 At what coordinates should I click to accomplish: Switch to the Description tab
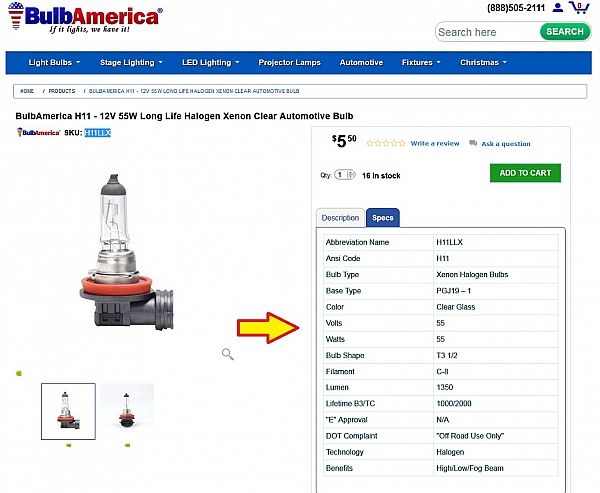[x=340, y=218]
